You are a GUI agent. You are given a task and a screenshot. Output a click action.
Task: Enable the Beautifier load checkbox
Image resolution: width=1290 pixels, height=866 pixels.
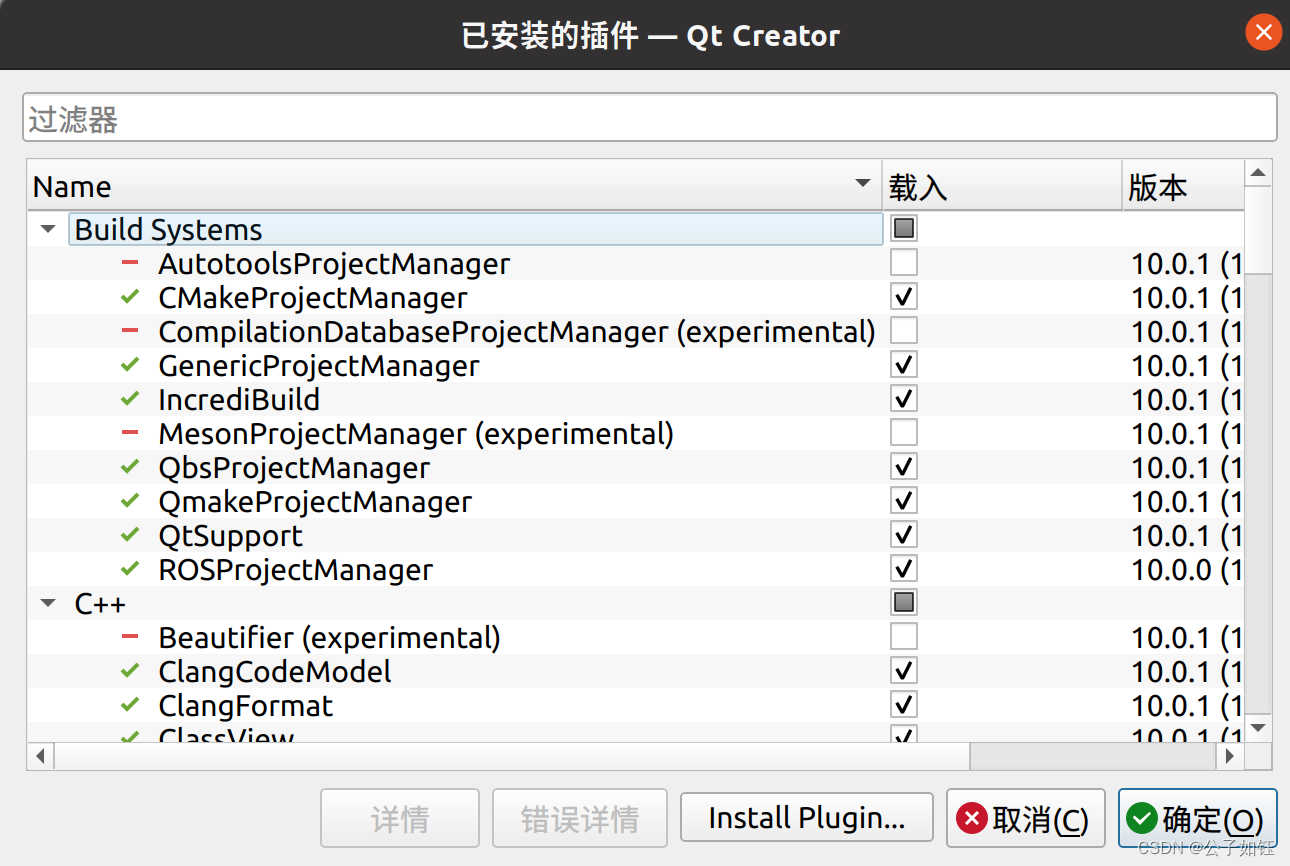pos(904,637)
